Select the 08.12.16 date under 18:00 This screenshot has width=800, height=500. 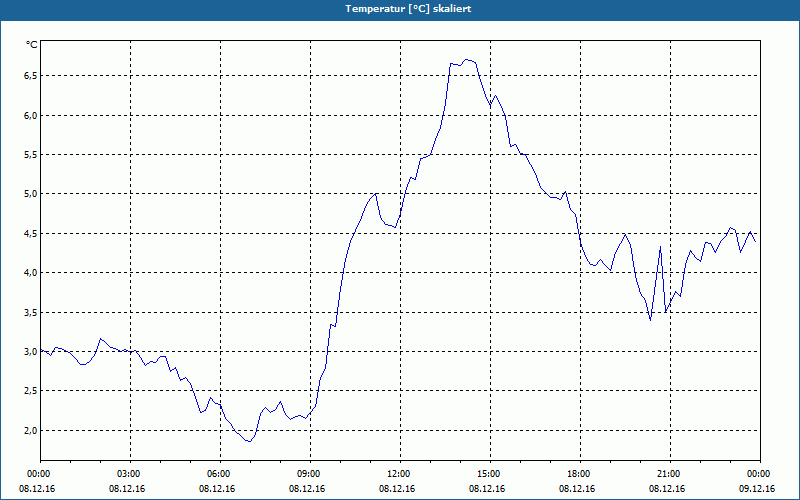click(577, 489)
